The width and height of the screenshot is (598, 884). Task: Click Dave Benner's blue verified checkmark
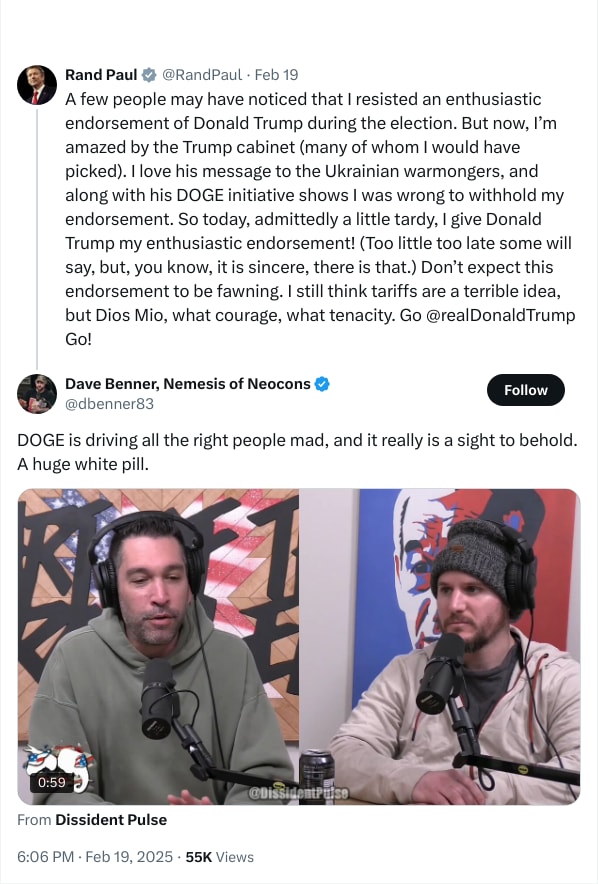point(322,384)
